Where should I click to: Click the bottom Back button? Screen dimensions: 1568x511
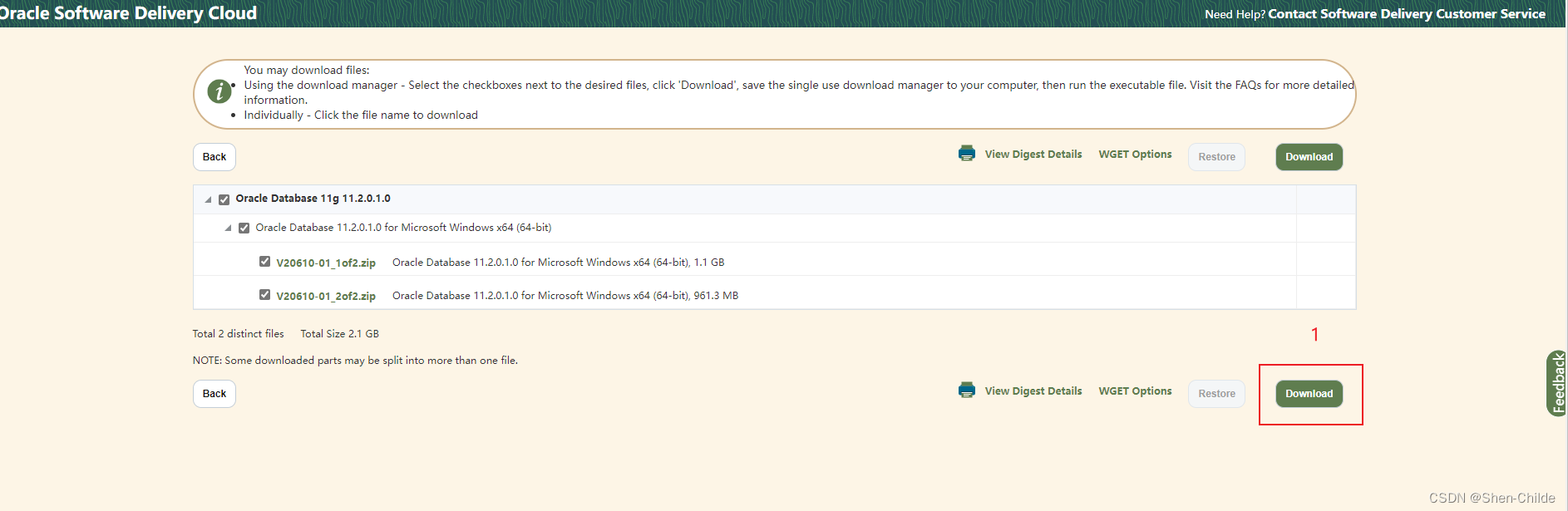[214, 394]
